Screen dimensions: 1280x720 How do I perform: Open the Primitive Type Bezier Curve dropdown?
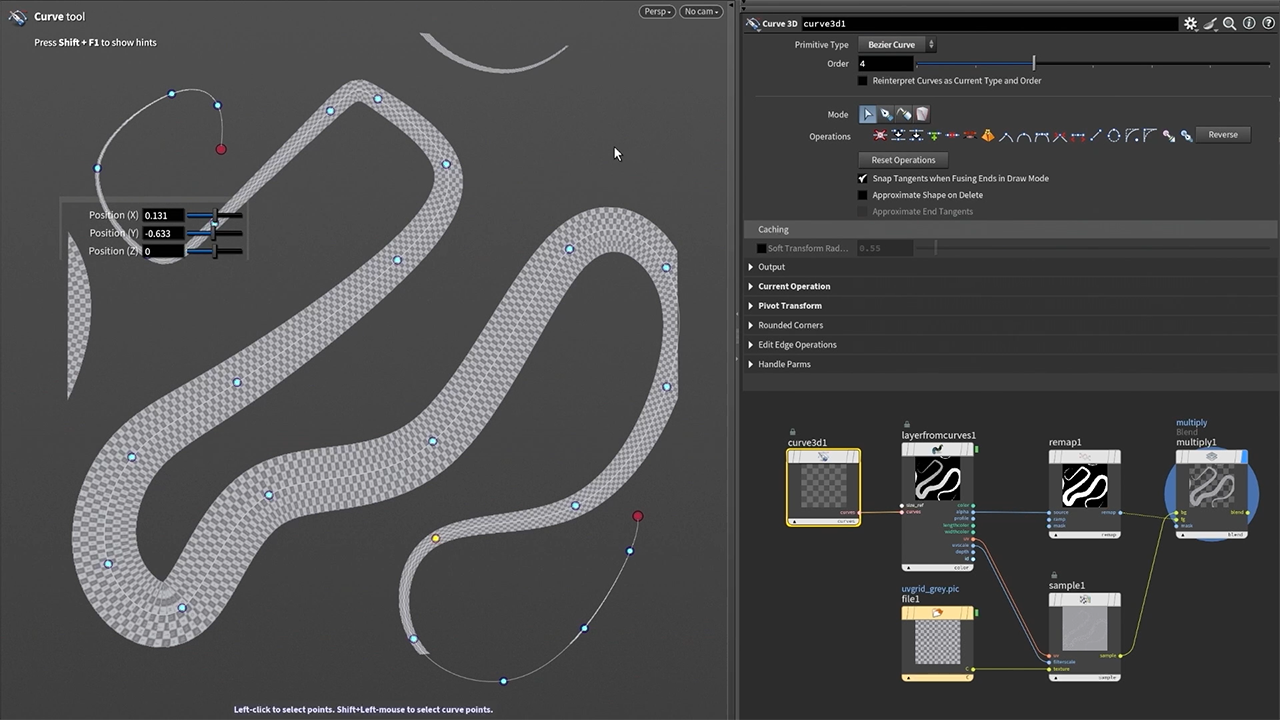click(896, 45)
